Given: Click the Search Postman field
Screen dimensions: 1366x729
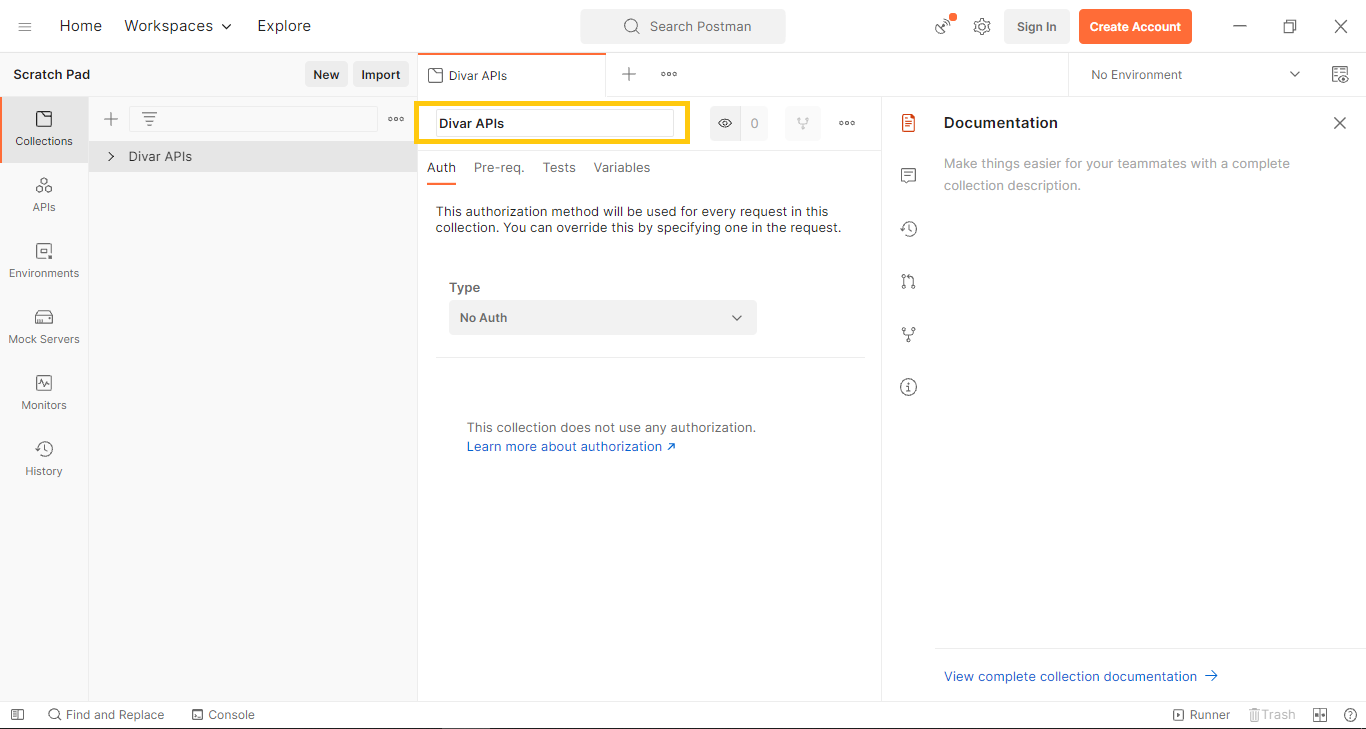Looking at the screenshot, I should (683, 27).
